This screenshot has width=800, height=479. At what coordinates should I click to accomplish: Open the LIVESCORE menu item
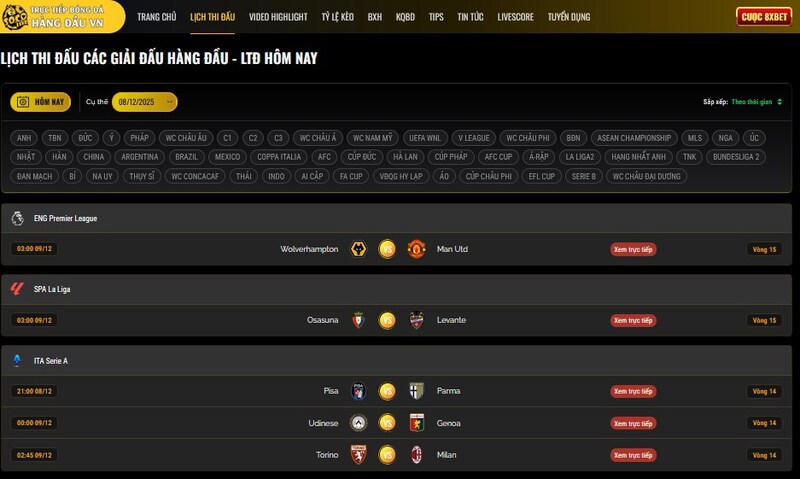coord(515,17)
